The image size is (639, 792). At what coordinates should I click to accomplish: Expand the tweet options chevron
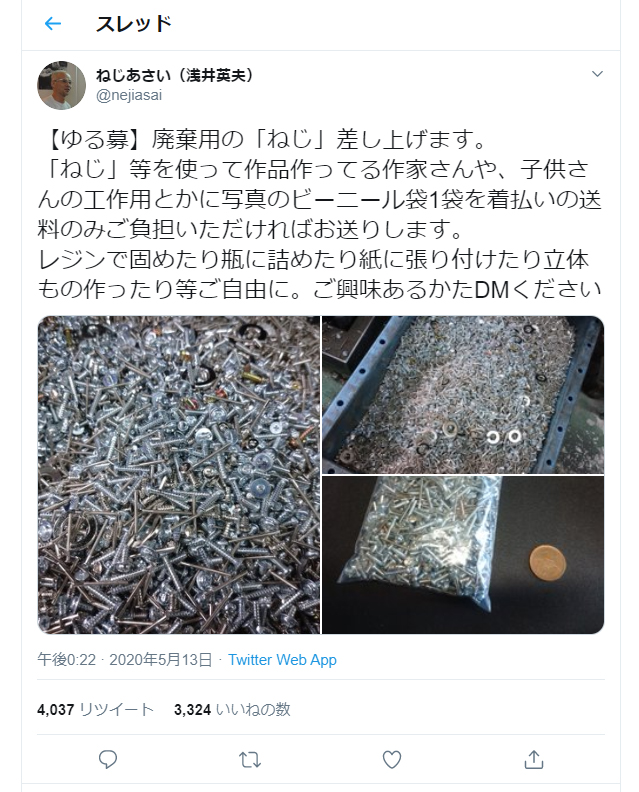pos(597,74)
